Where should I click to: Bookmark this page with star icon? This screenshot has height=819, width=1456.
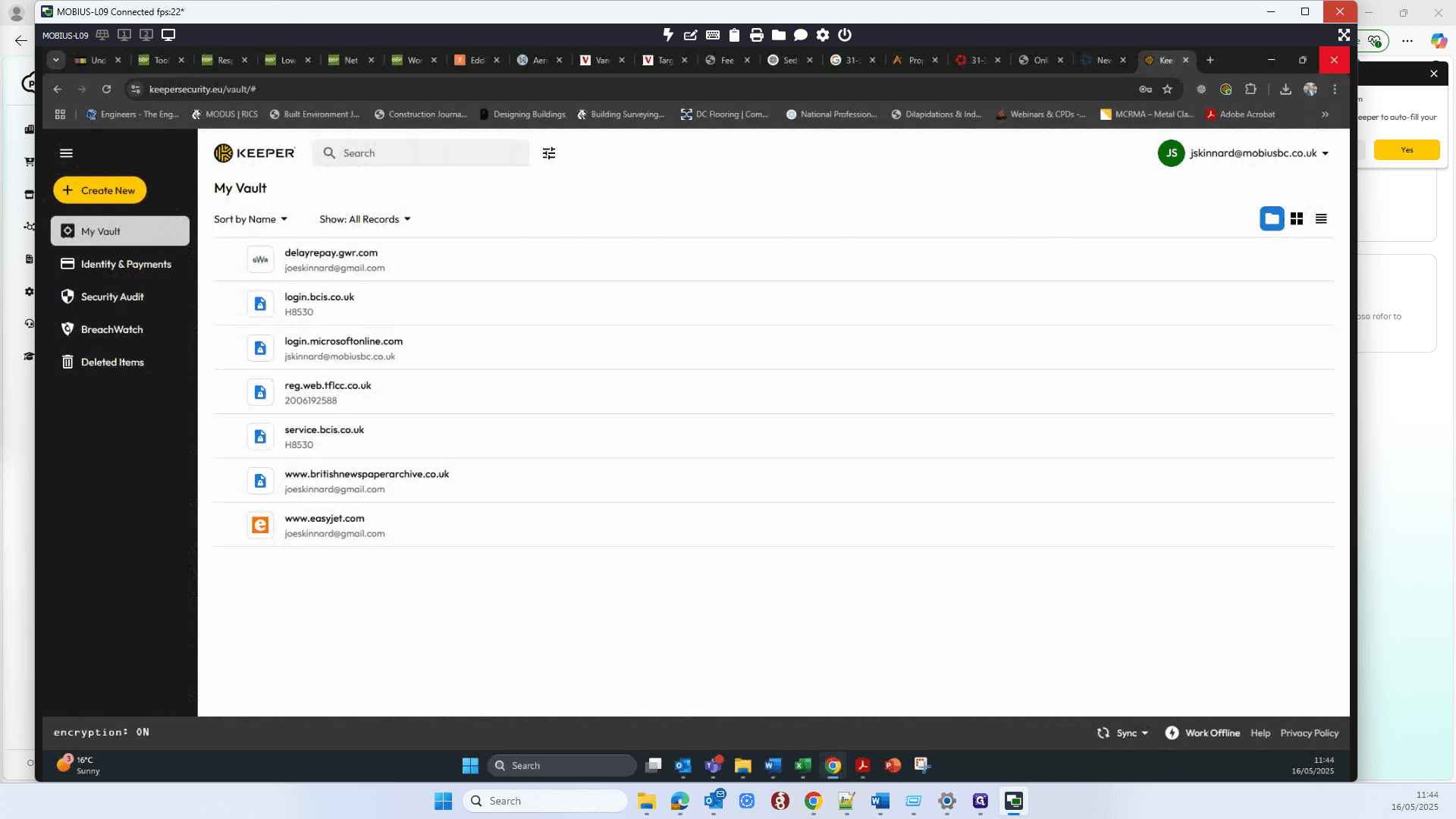pos(1168,89)
